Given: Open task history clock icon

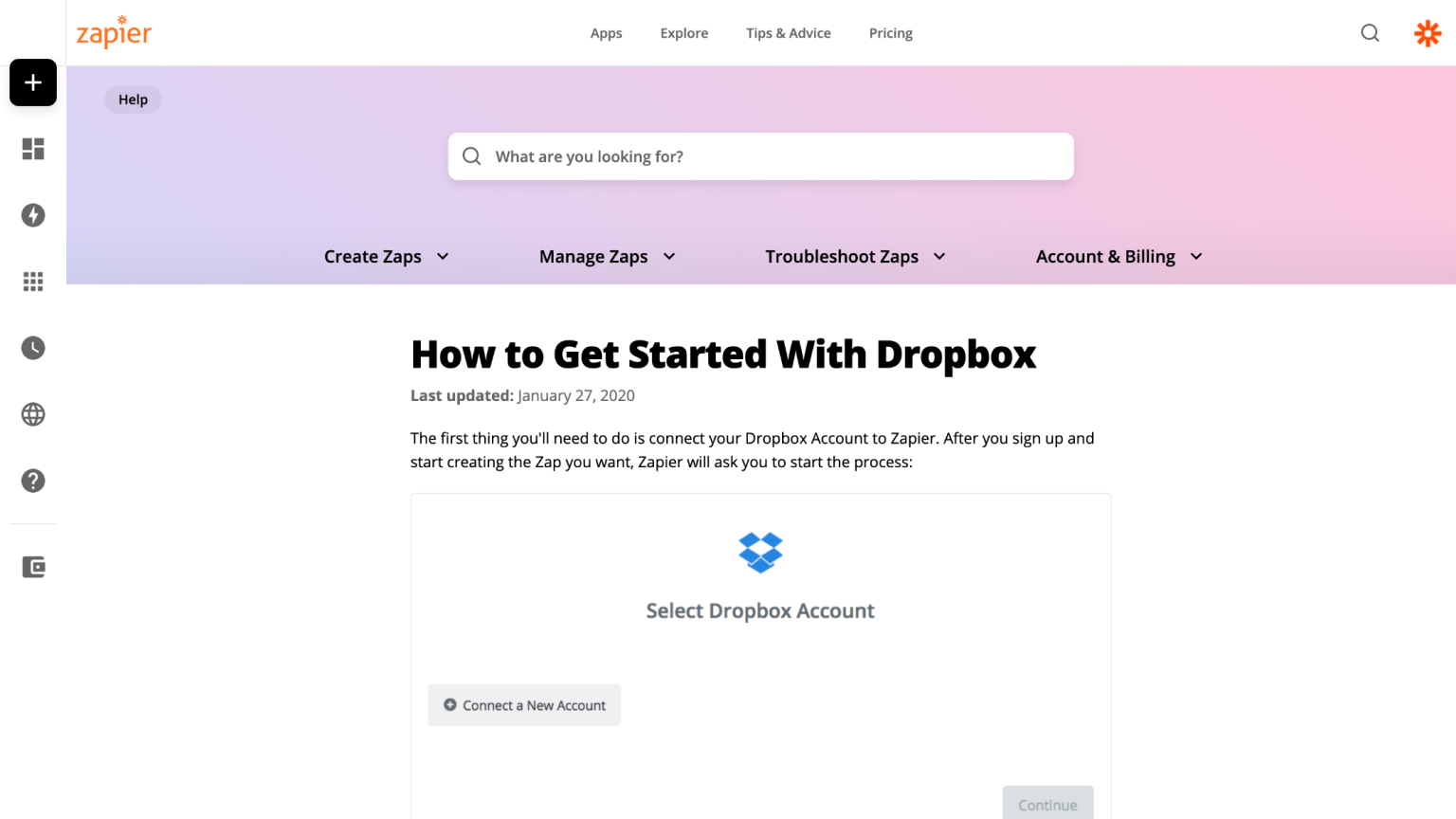Looking at the screenshot, I should pos(33,348).
